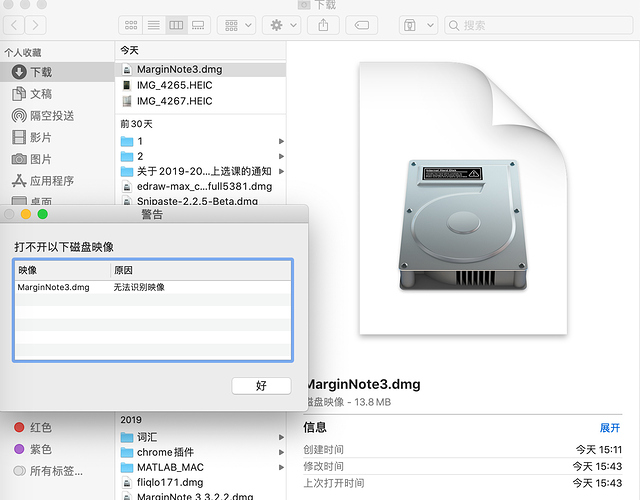The width and height of the screenshot is (640, 500).
Task: Click the Share toolbar button
Action: point(323,25)
